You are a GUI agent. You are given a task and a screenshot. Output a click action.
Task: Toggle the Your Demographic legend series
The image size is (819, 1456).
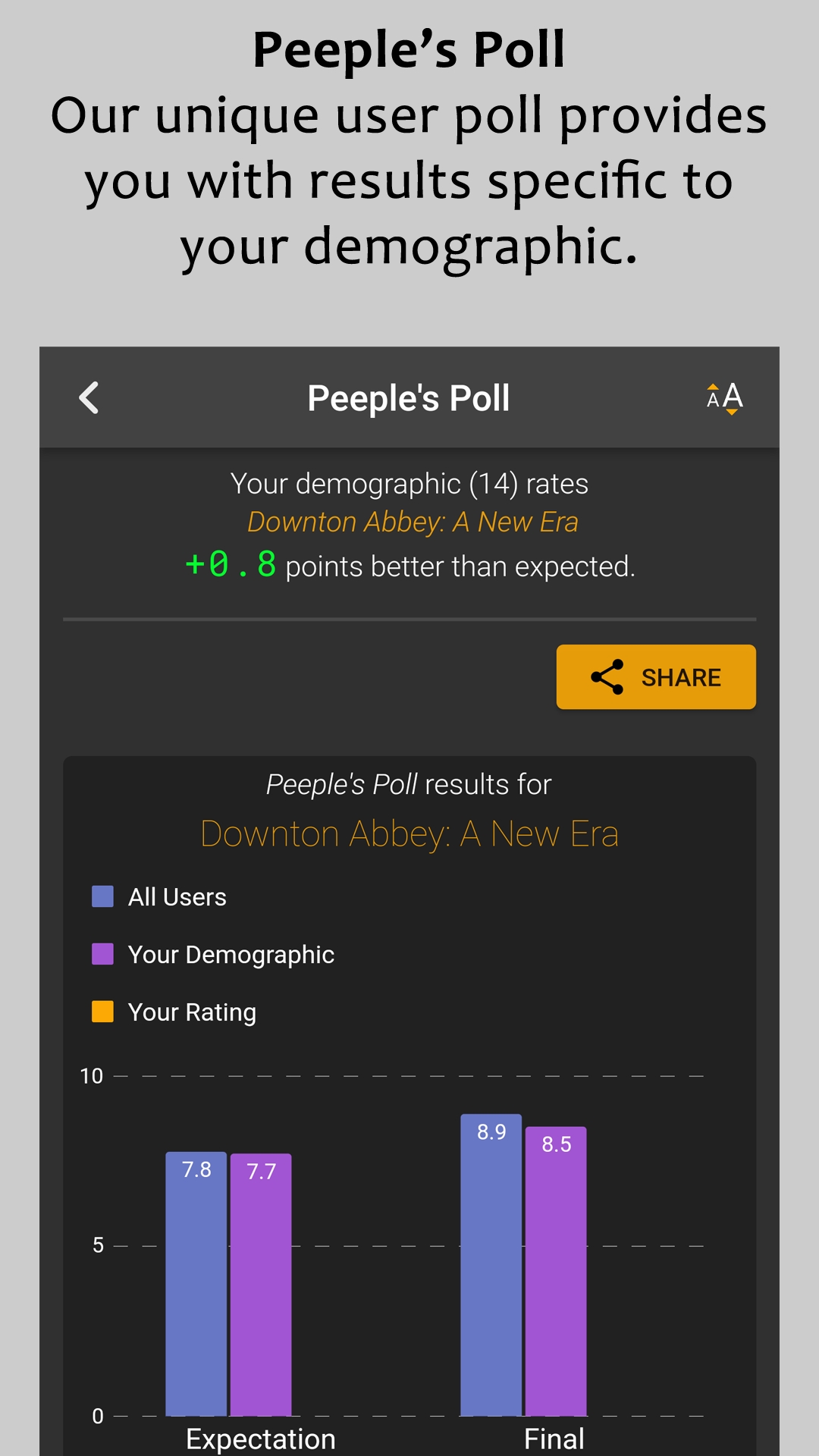pyautogui.click(x=231, y=955)
